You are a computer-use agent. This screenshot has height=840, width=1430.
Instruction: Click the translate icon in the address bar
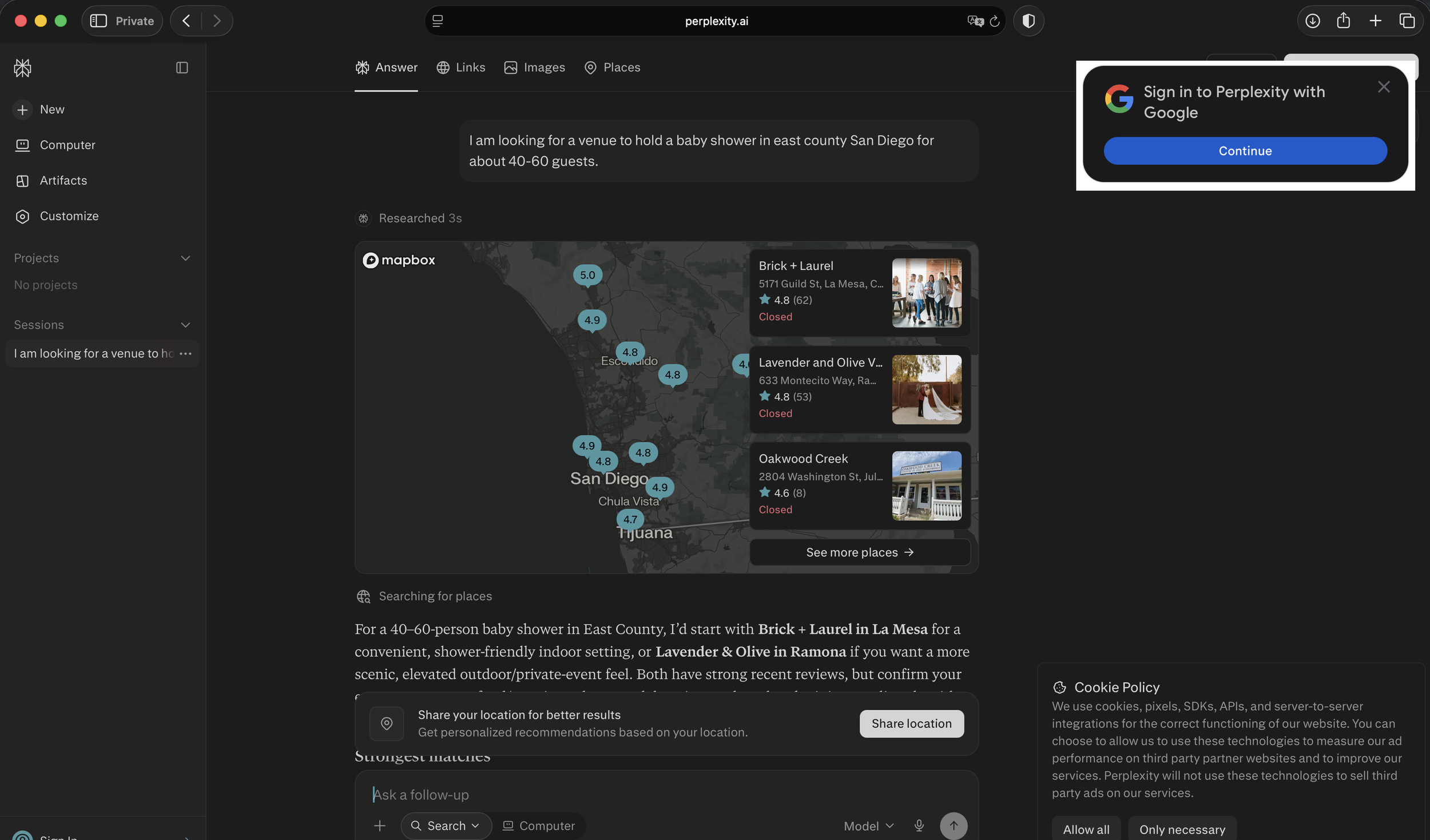pos(975,21)
